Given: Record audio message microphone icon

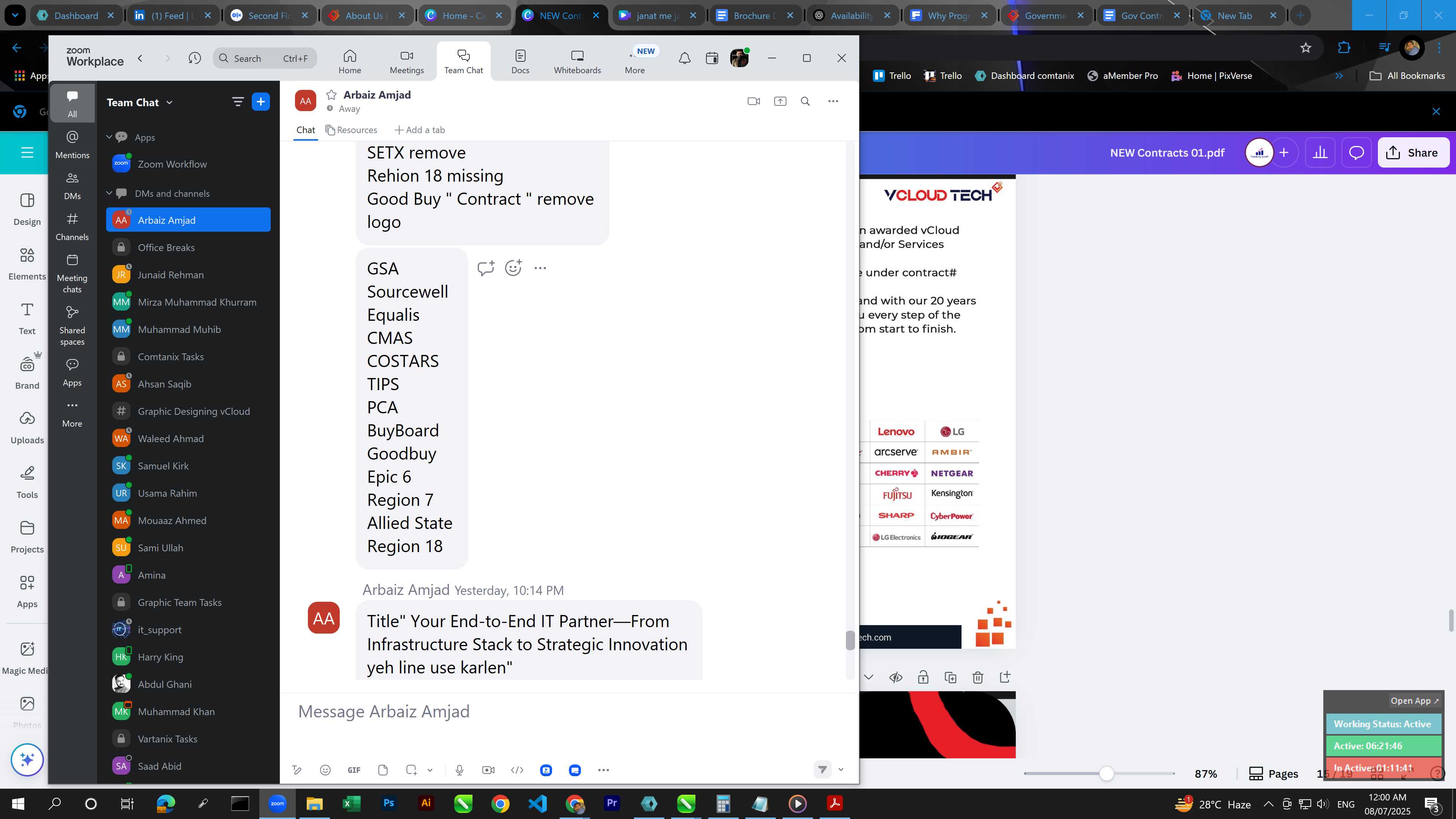Looking at the screenshot, I should (460, 770).
